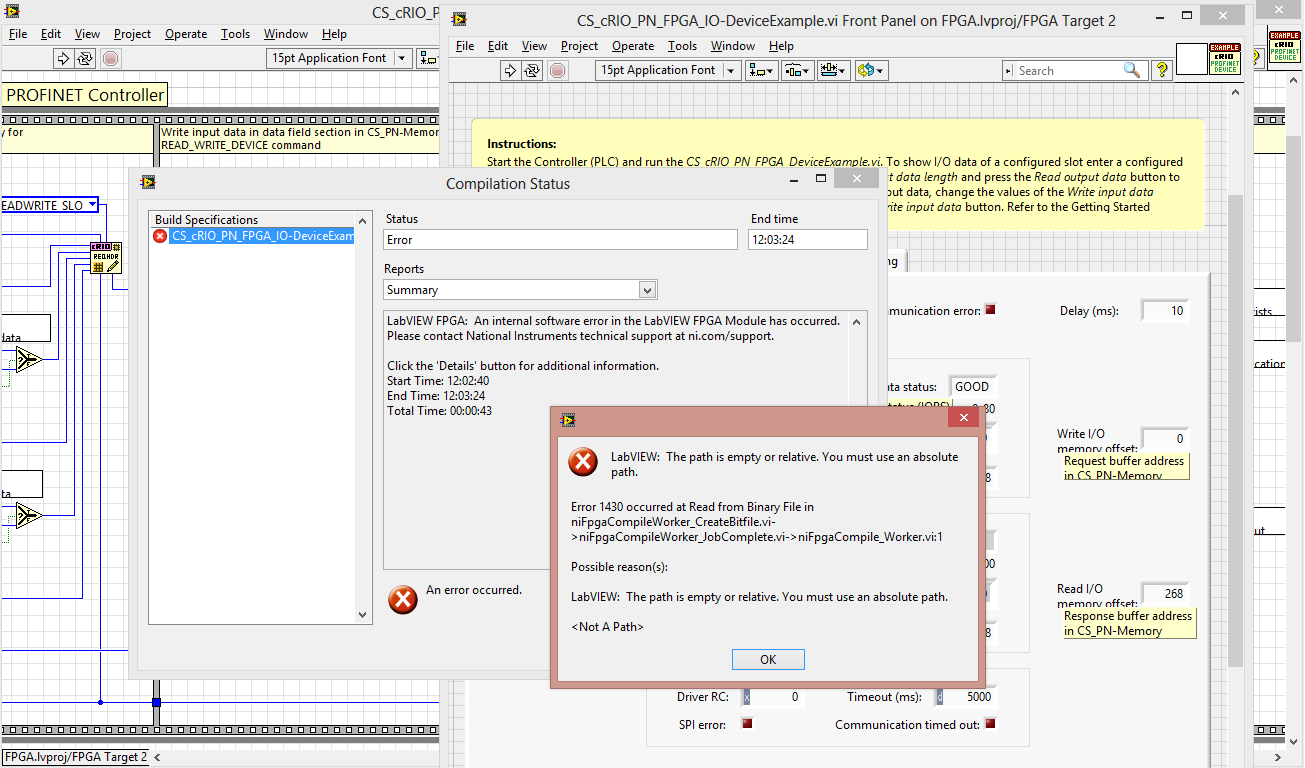Viewport: 1305px width, 768px height.
Task: Click Run Continuously in front panel toolbar
Action: pyautogui.click(x=532, y=70)
